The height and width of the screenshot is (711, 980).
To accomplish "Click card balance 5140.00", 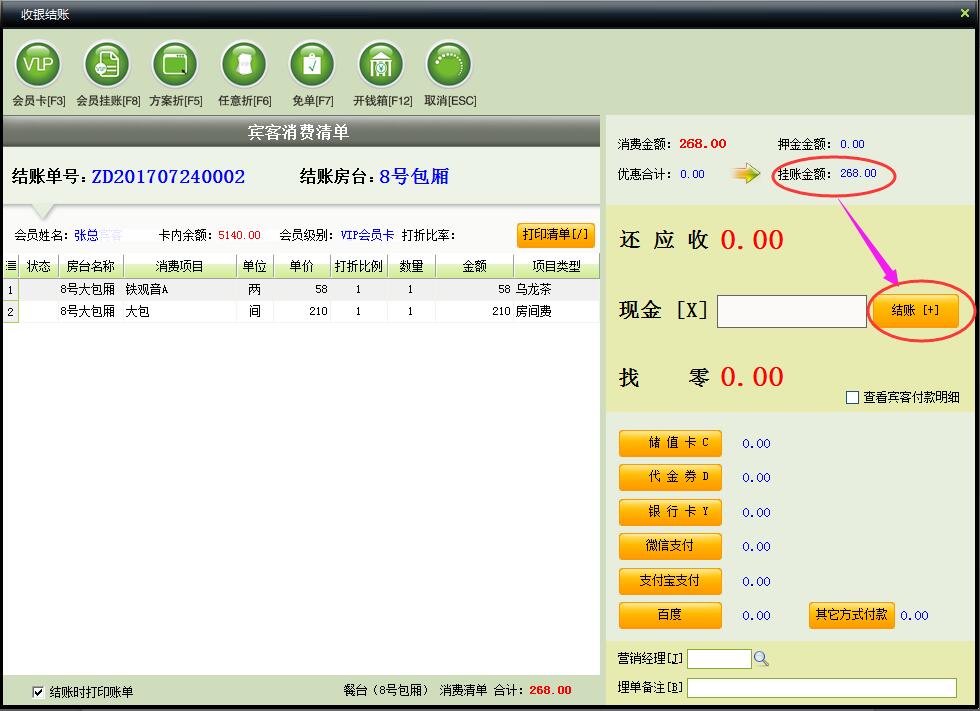I will (x=239, y=236).
